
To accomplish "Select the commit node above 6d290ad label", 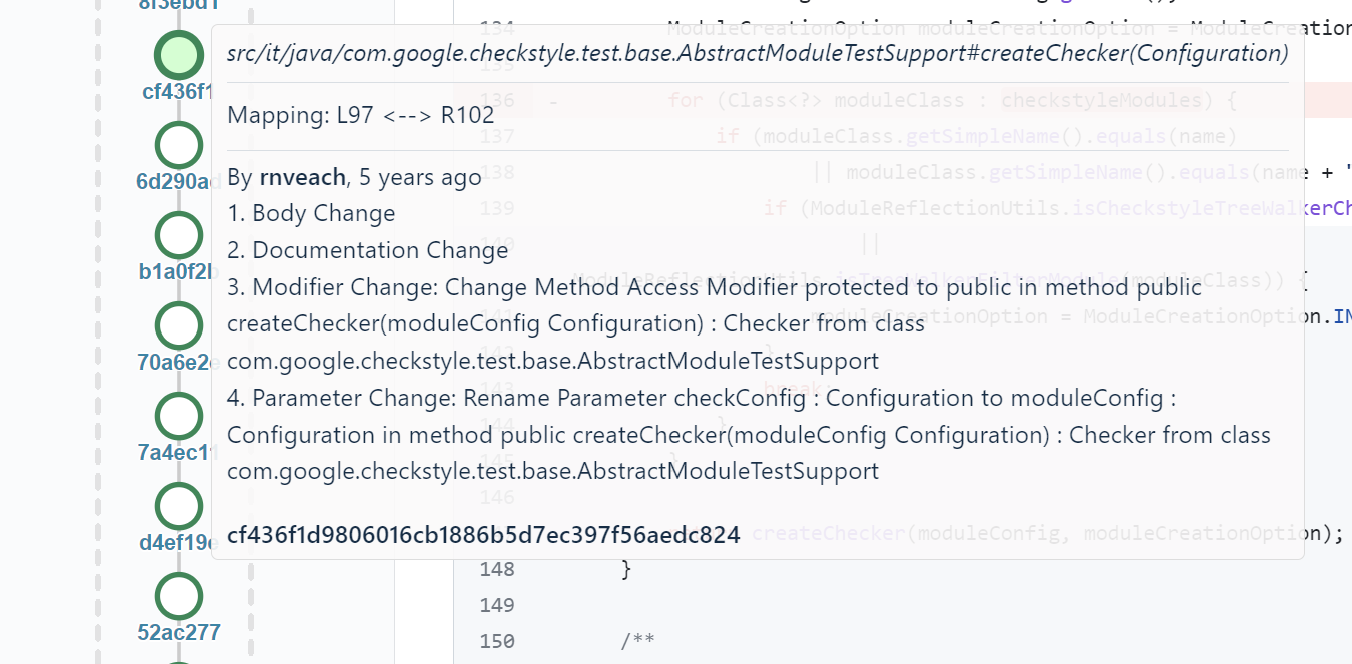I will 179,145.
